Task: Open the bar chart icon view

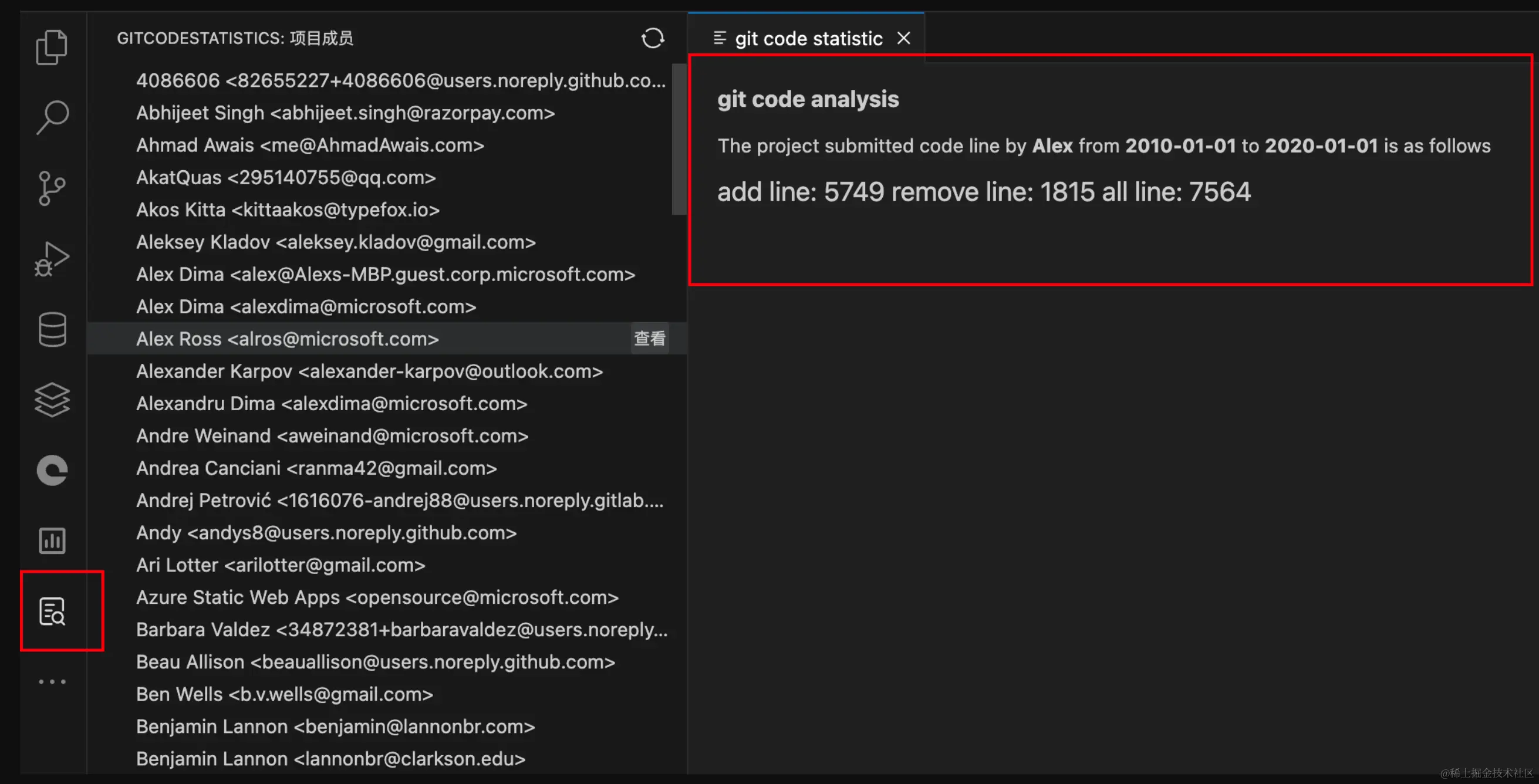Action: (x=52, y=541)
